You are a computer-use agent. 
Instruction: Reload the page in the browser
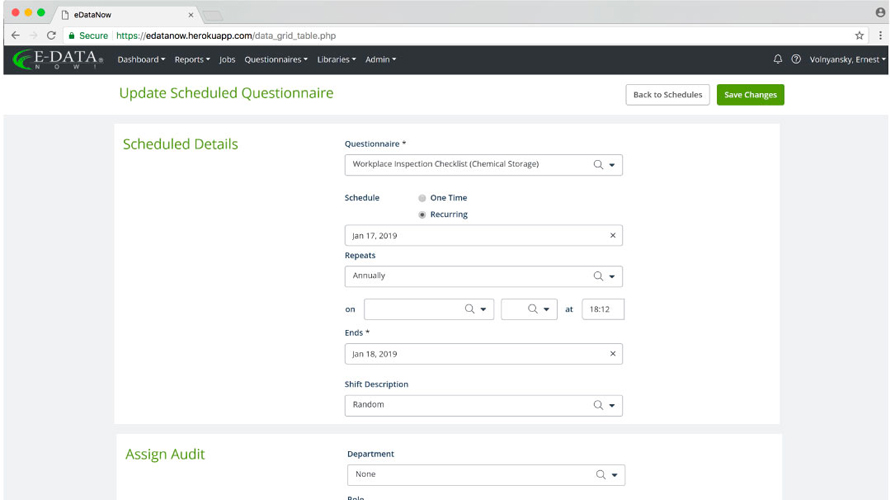51,35
